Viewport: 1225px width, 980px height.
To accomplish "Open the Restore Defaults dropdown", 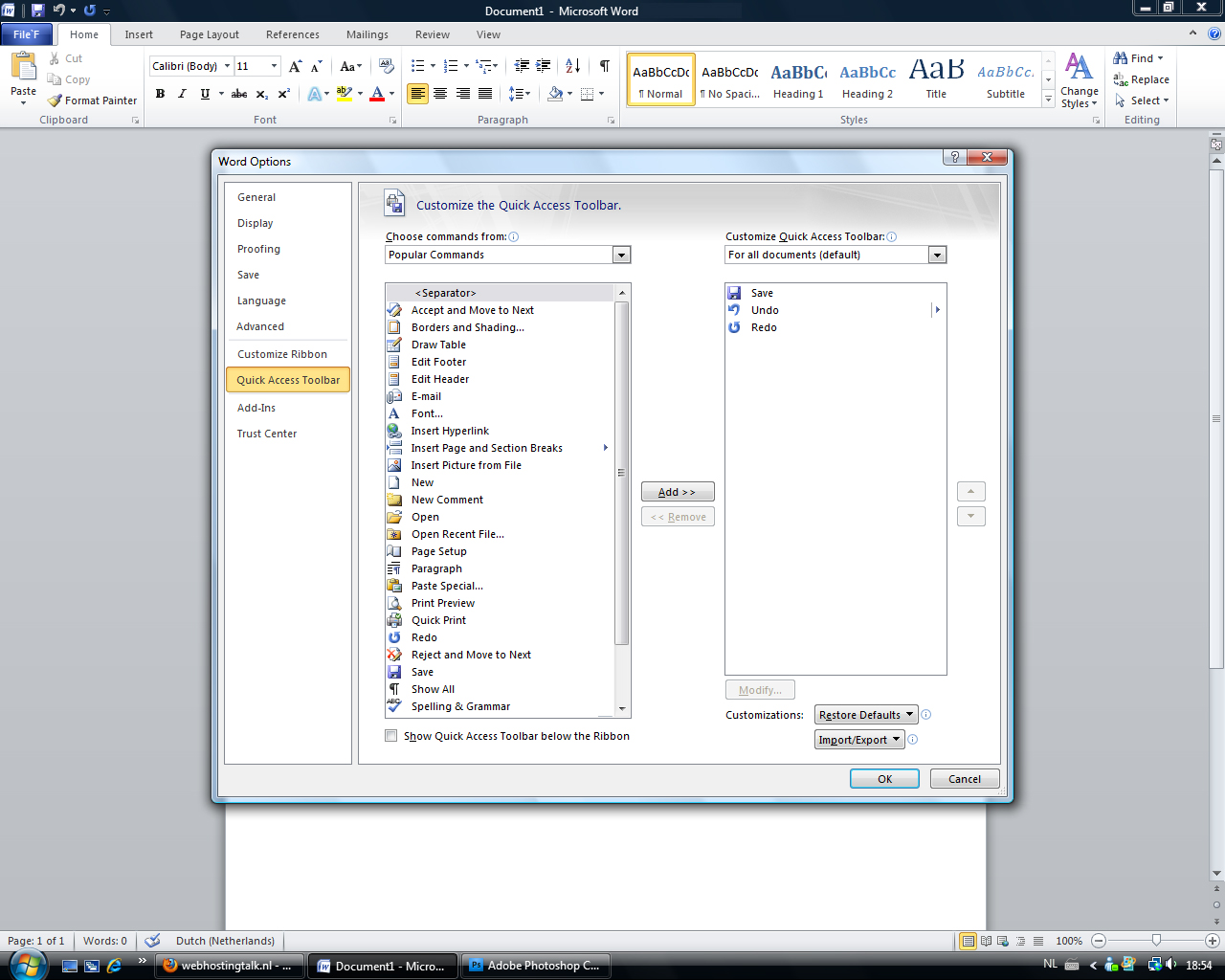I will click(866, 715).
